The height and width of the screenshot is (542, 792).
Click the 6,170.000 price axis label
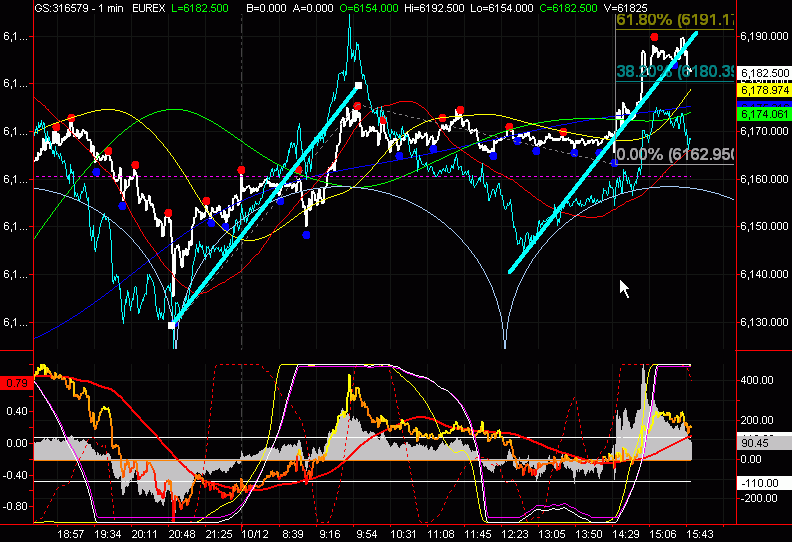(764, 131)
